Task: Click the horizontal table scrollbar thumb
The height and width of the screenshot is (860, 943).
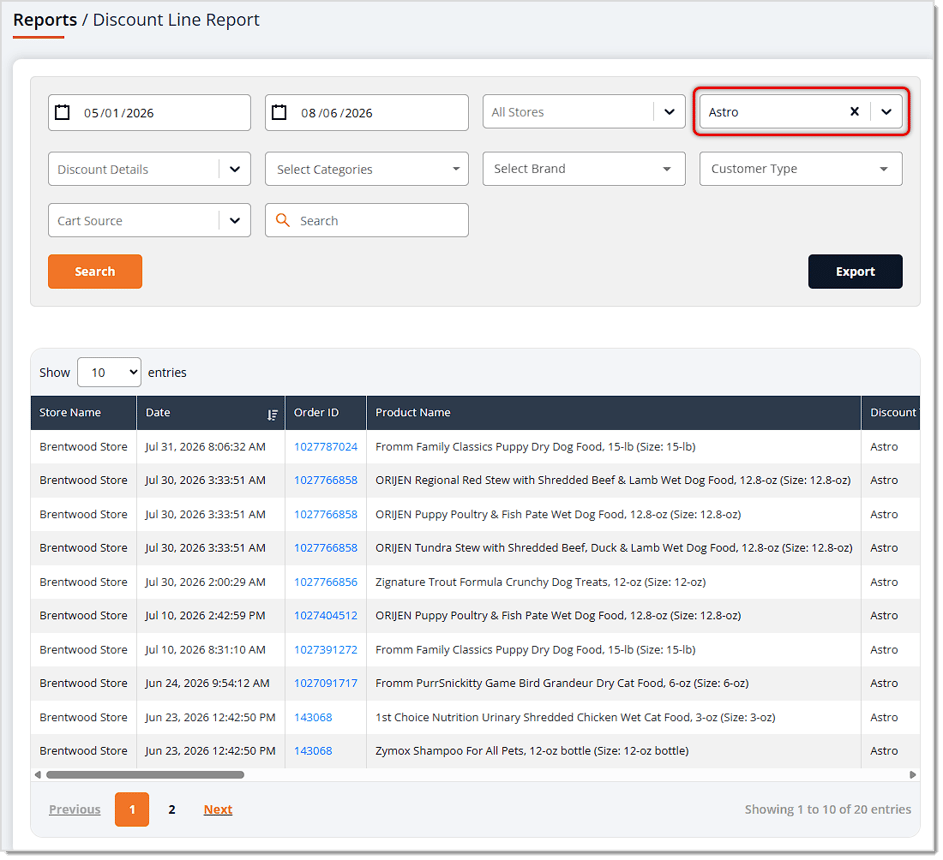Action: tap(145, 775)
